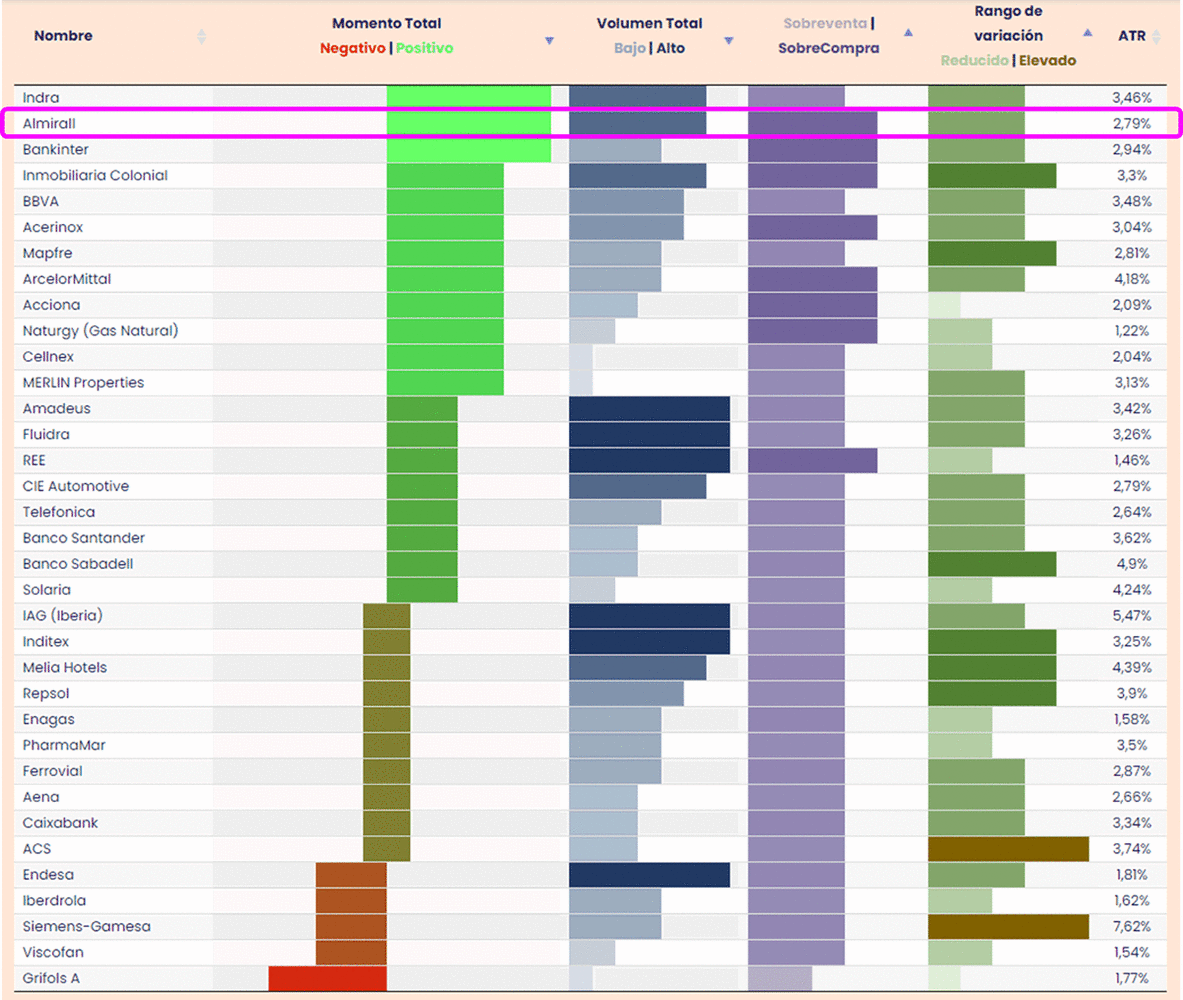
Task: Sort Momento Total using its down arrow
Action: (549, 41)
